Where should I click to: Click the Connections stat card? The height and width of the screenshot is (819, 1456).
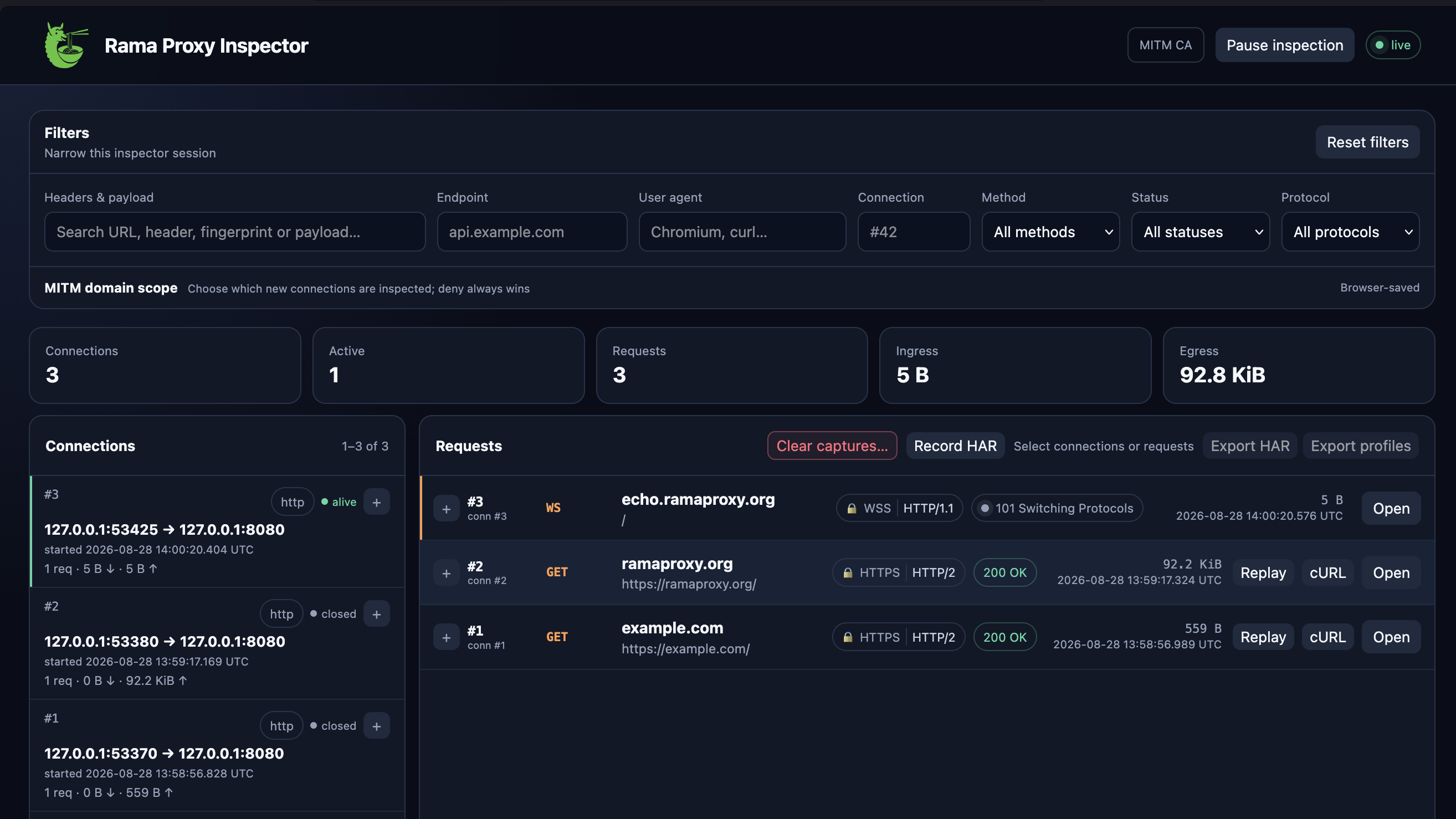(165, 366)
